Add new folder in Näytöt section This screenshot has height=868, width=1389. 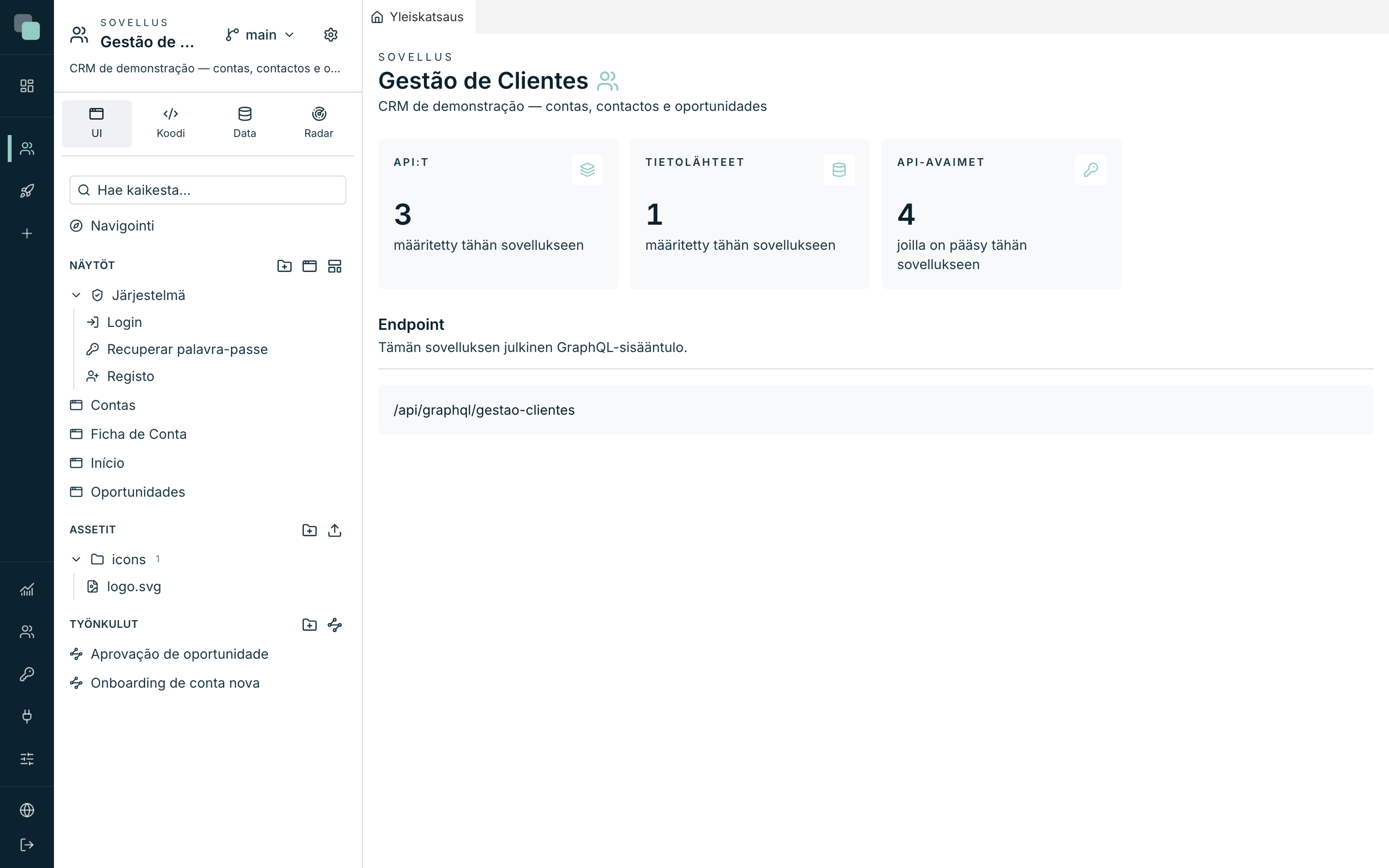pos(285,266)
